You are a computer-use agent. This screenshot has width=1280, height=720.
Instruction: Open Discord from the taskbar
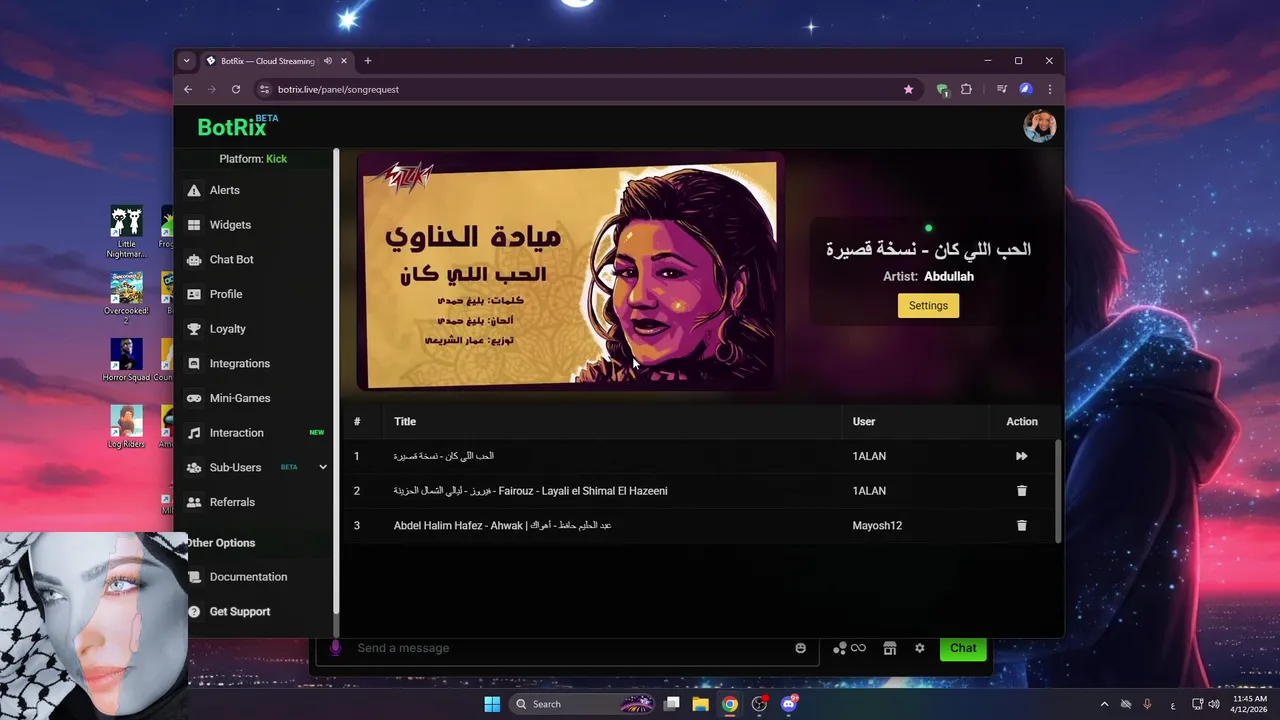tap(789, 704)
